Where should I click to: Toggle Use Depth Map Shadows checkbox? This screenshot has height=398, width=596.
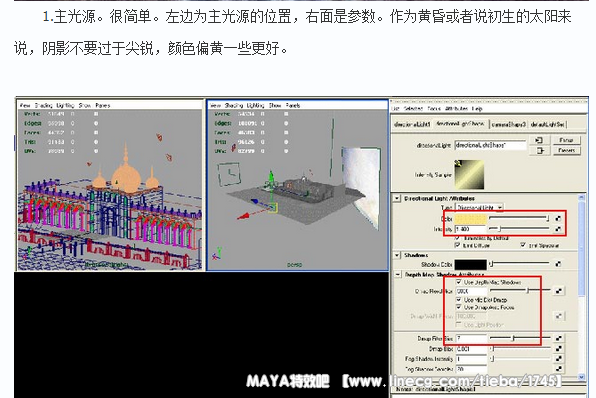pos(458,282)
